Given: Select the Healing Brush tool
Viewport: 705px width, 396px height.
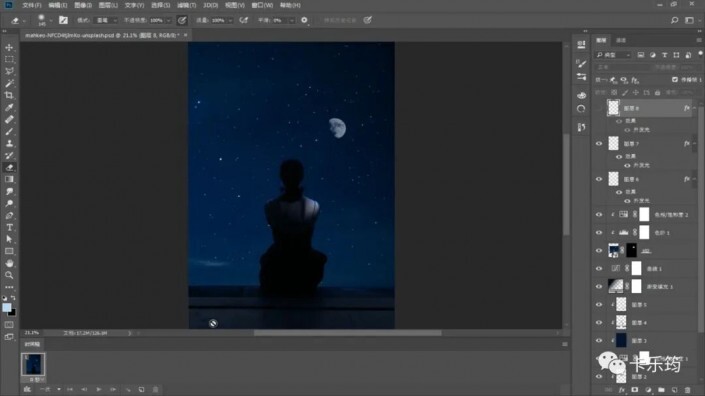Looking at the screenshot, I should pos(9,120).
